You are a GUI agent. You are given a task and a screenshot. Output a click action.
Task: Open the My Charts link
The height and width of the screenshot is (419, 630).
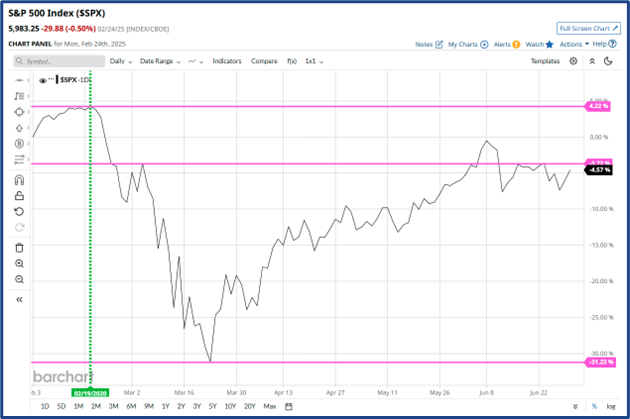[x=467, y=44]
